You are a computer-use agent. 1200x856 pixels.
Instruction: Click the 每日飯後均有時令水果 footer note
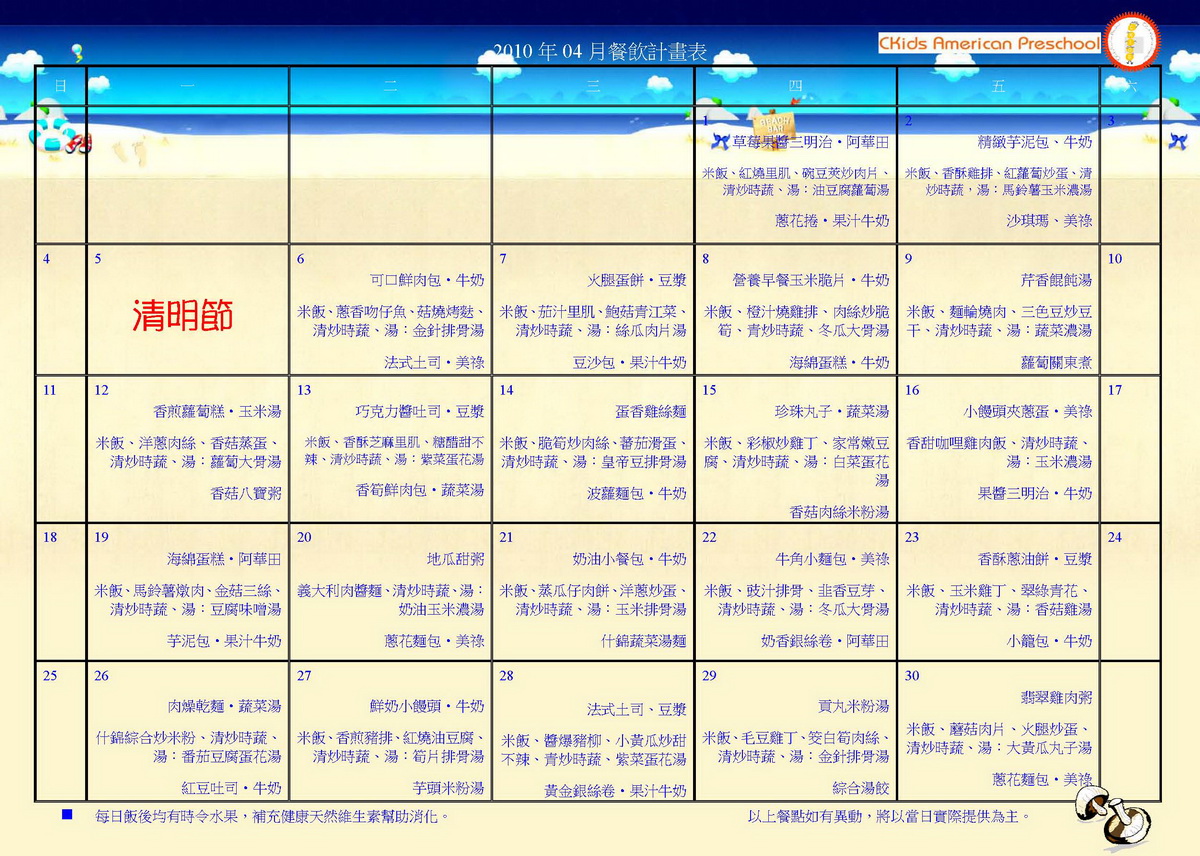pyautogui.click(x=271, y=816)
